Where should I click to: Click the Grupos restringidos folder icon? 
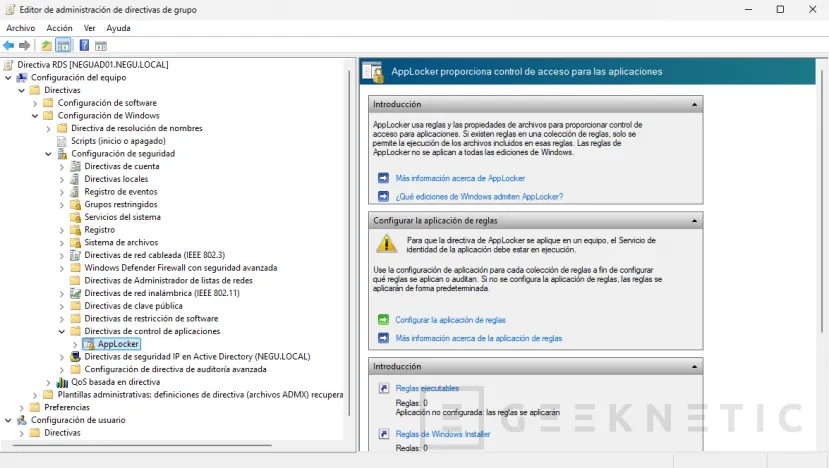[76, 204]
